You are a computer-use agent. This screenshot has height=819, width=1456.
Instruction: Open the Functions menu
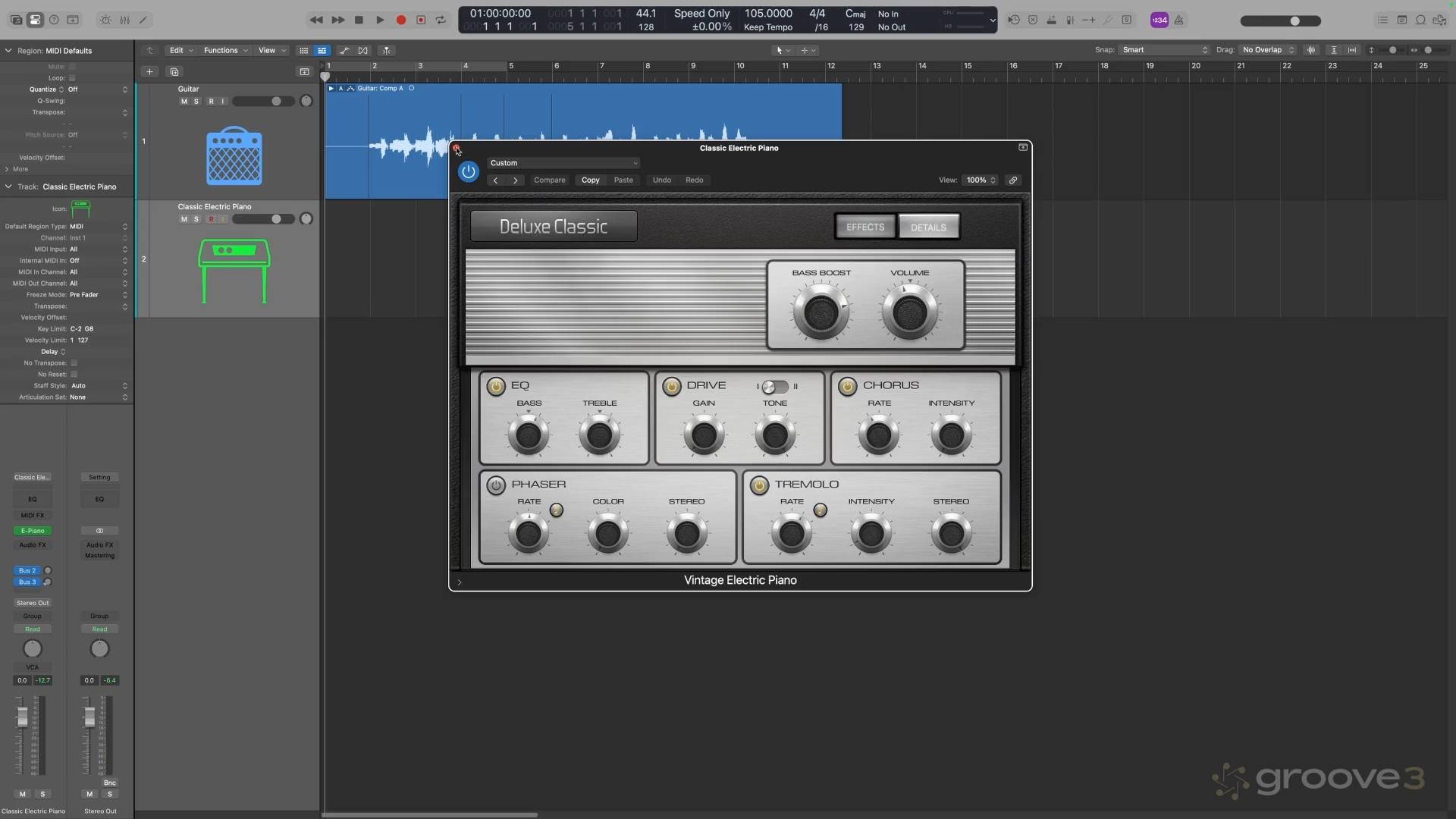225,50
